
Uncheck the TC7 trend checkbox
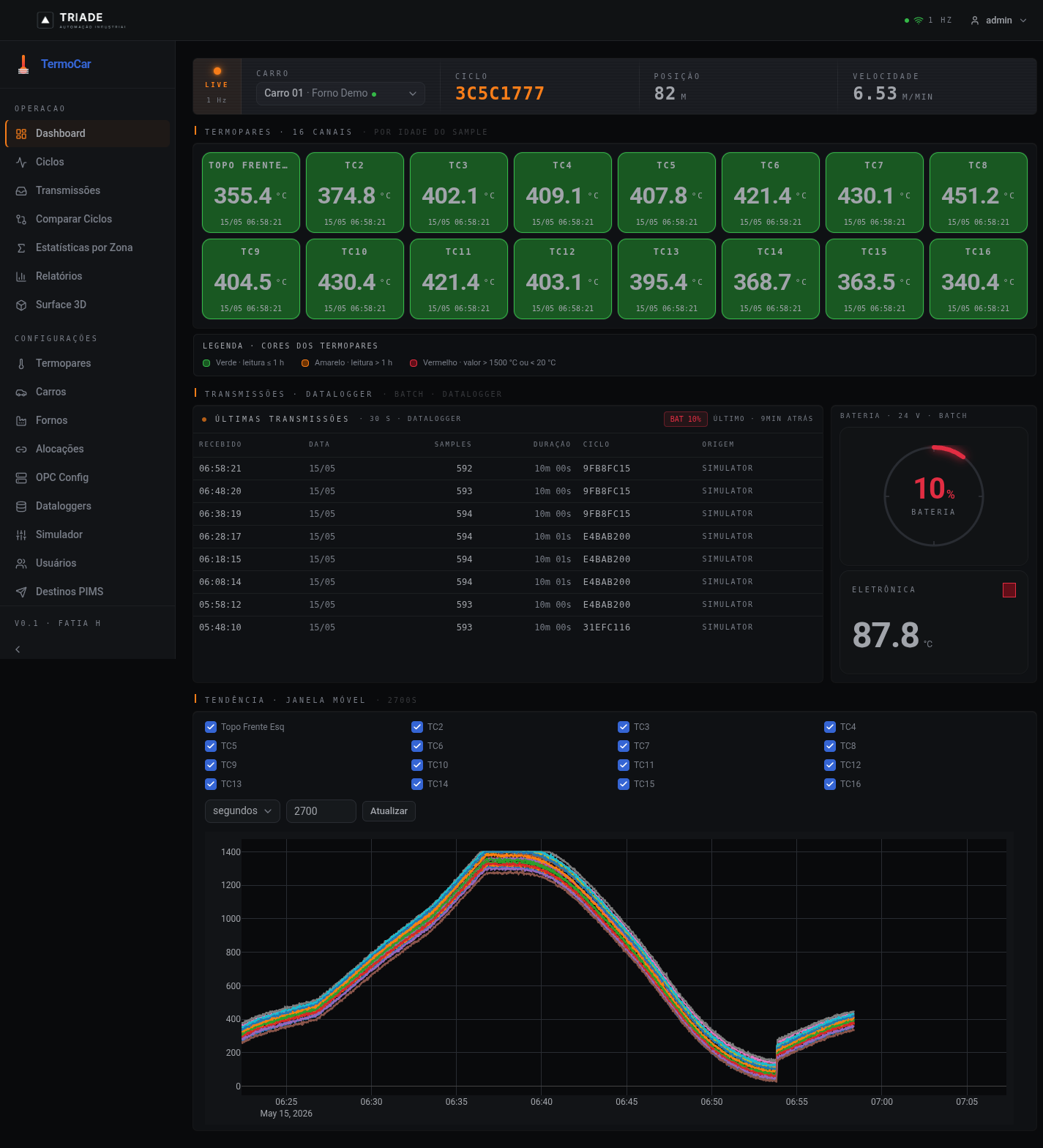[x=624, y=746]
